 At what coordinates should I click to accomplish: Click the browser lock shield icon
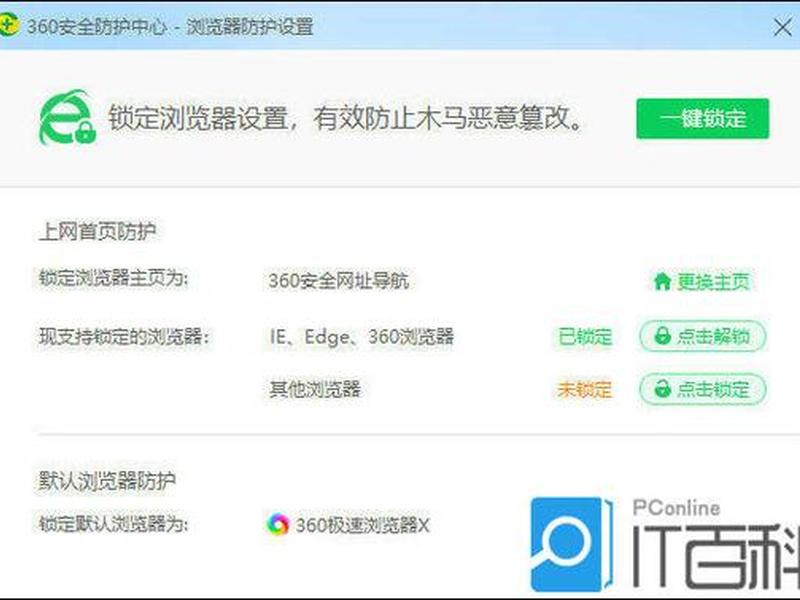(x=67, y=117)
